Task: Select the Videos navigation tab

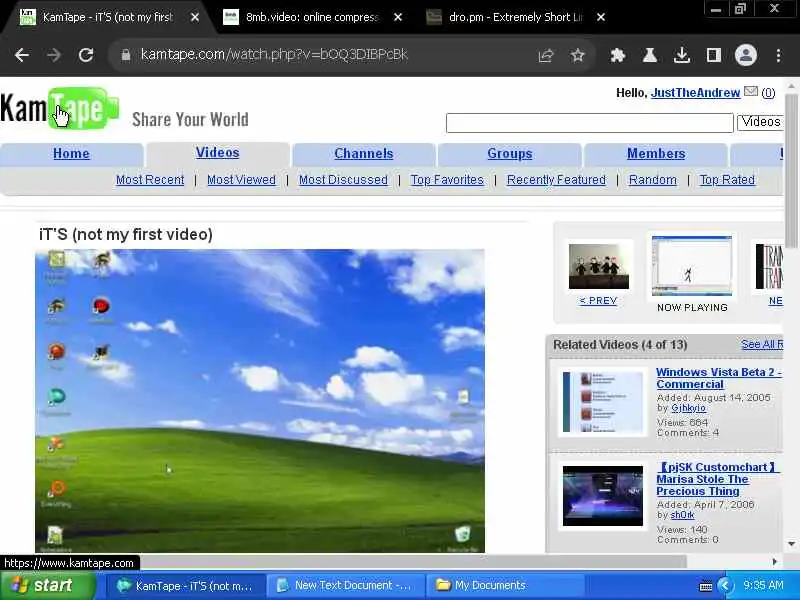Action: (217, 153)
